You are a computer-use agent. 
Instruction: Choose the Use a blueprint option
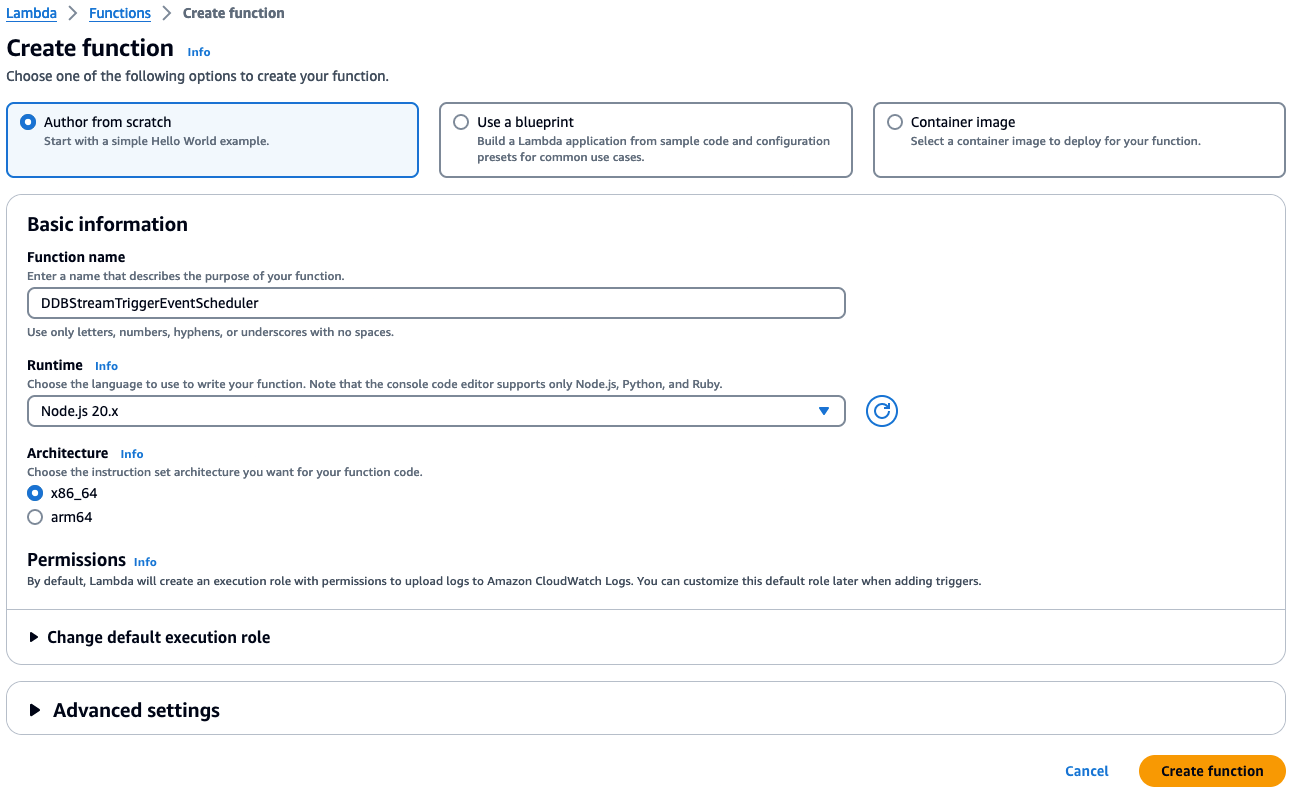click(461, 122)
